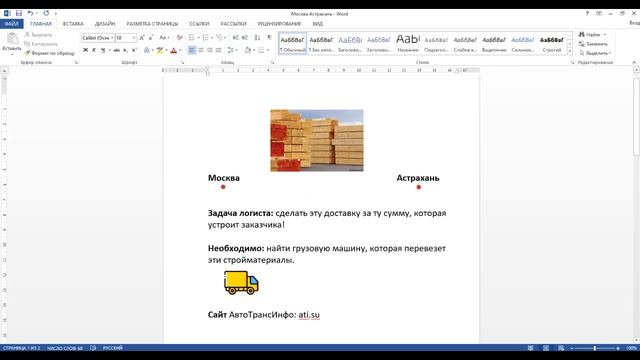
Task: Click the bullets list icon
Action: tap(191, 38)
